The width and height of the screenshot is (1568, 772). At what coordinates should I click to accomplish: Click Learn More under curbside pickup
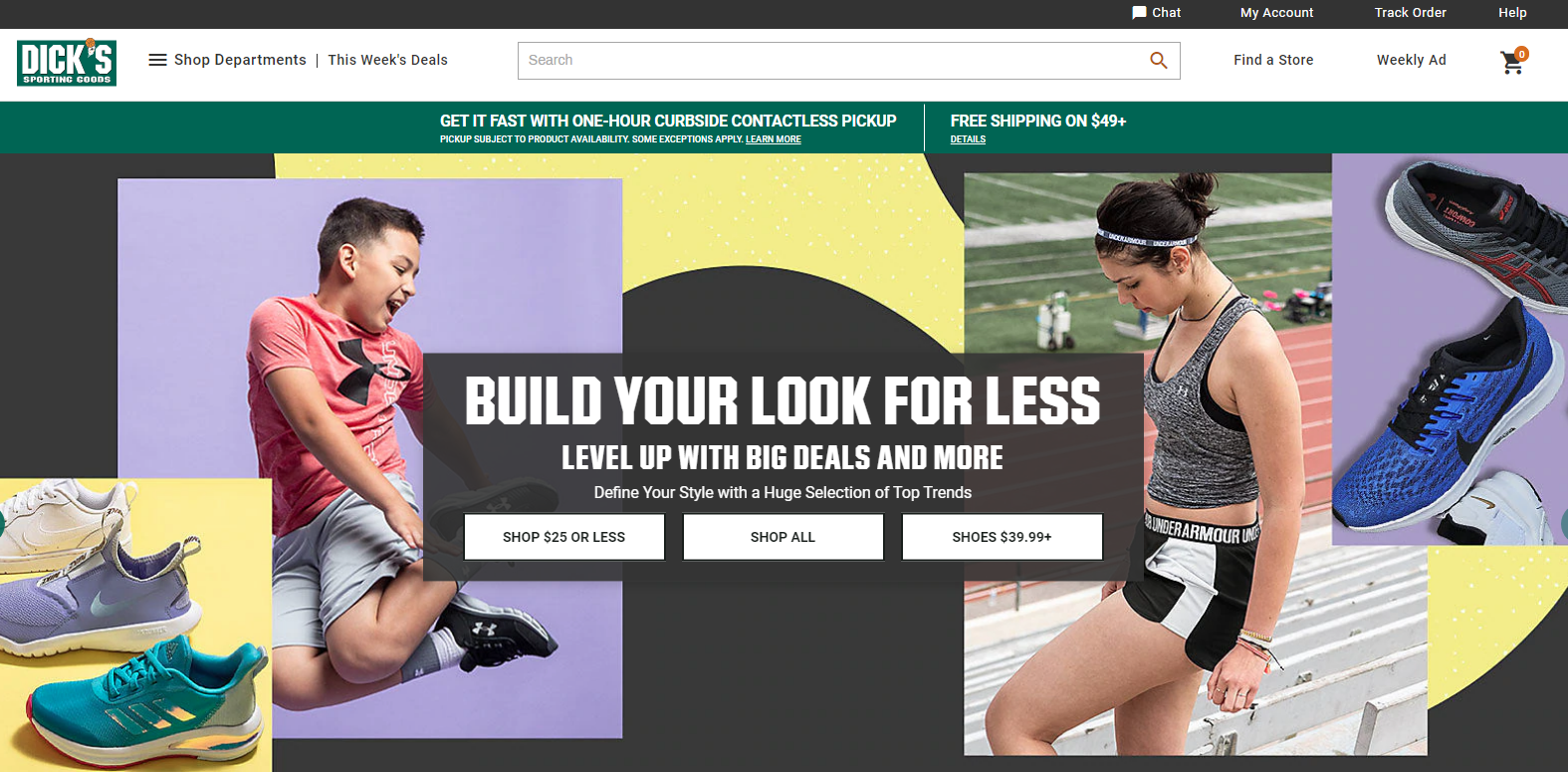(x=774, y=139)
